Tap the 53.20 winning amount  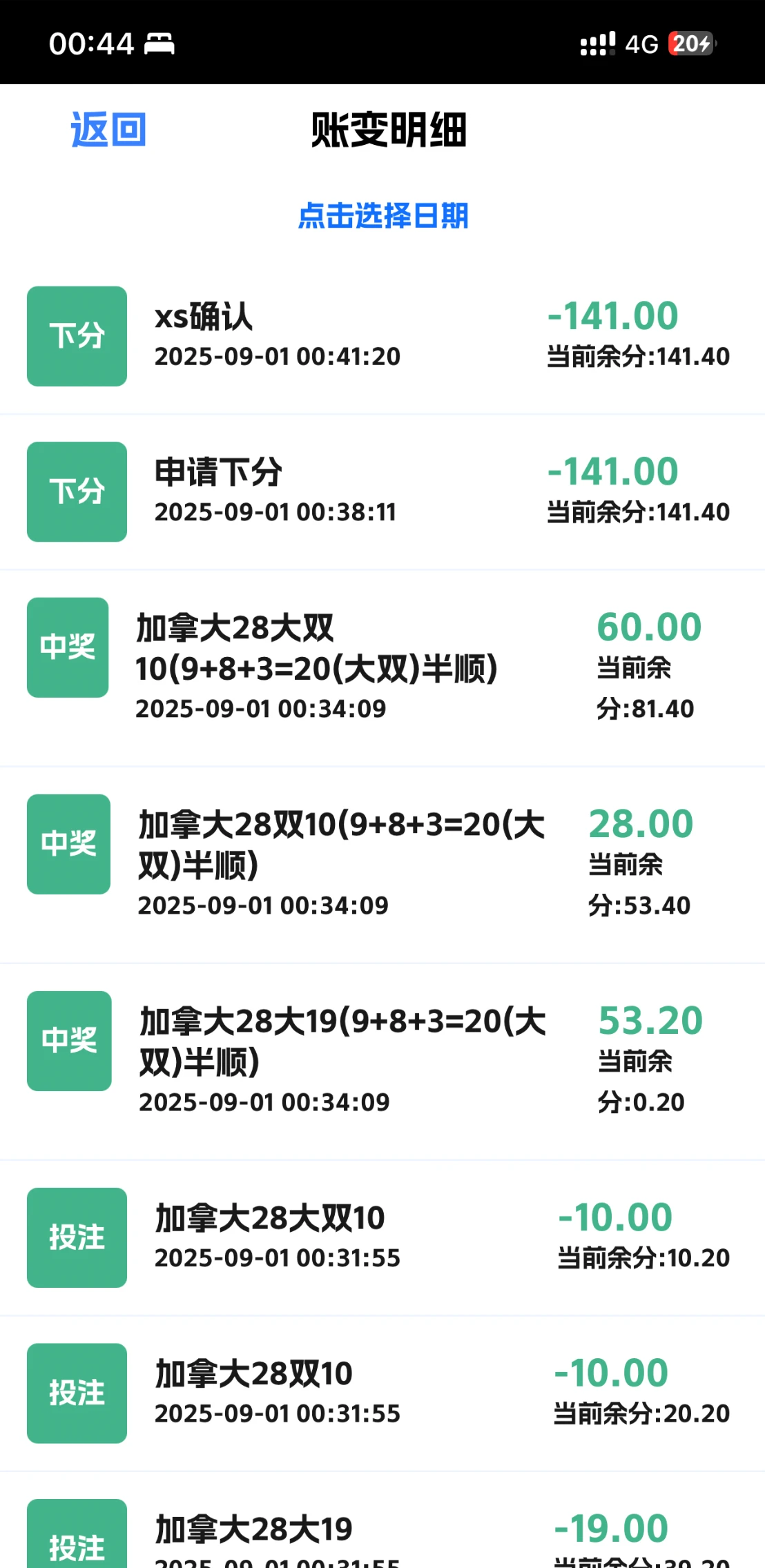pos(650,1021)
